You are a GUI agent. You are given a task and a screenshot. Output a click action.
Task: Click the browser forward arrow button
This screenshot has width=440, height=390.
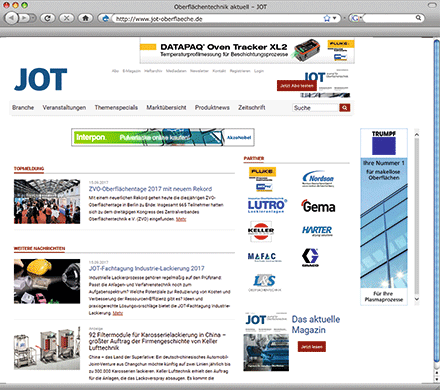[25, 18]
